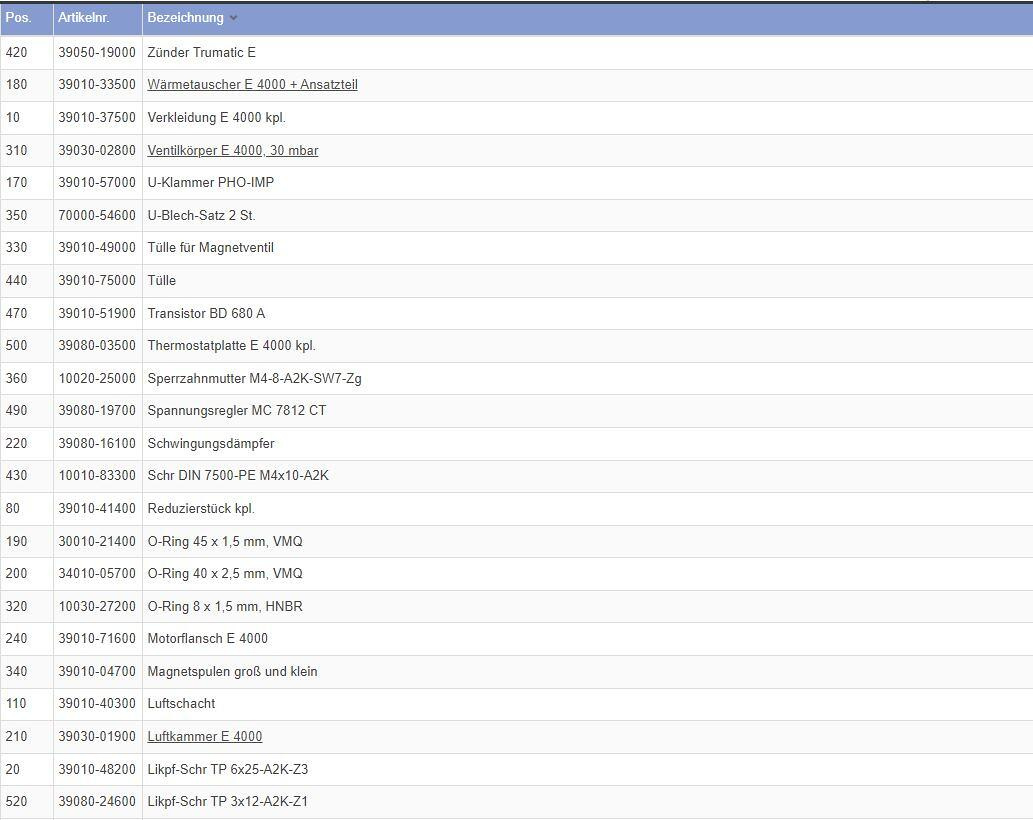
Task: Click the Motorflansch E 4000 row
Action: tap(207, 639)
